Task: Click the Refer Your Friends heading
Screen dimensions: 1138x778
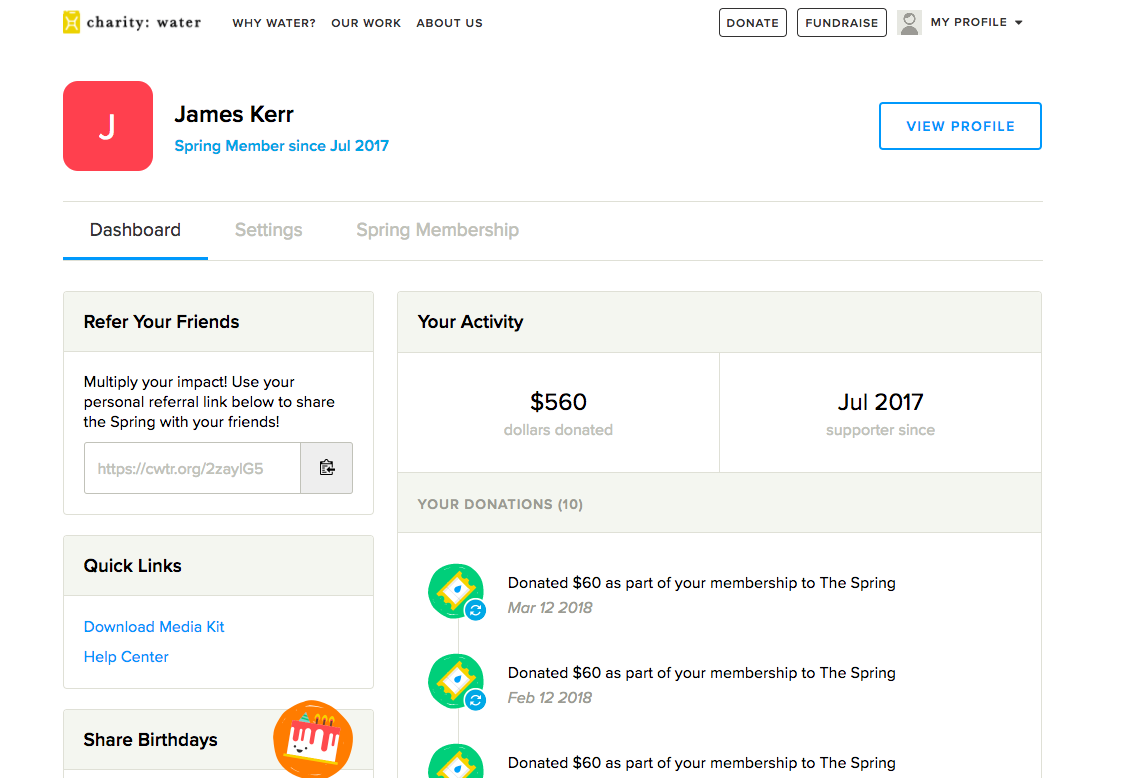Action: point(161,322)
